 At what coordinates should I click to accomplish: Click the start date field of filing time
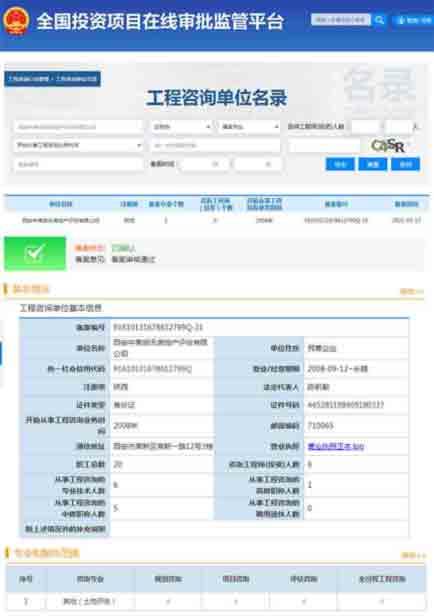tap(203, 164)
